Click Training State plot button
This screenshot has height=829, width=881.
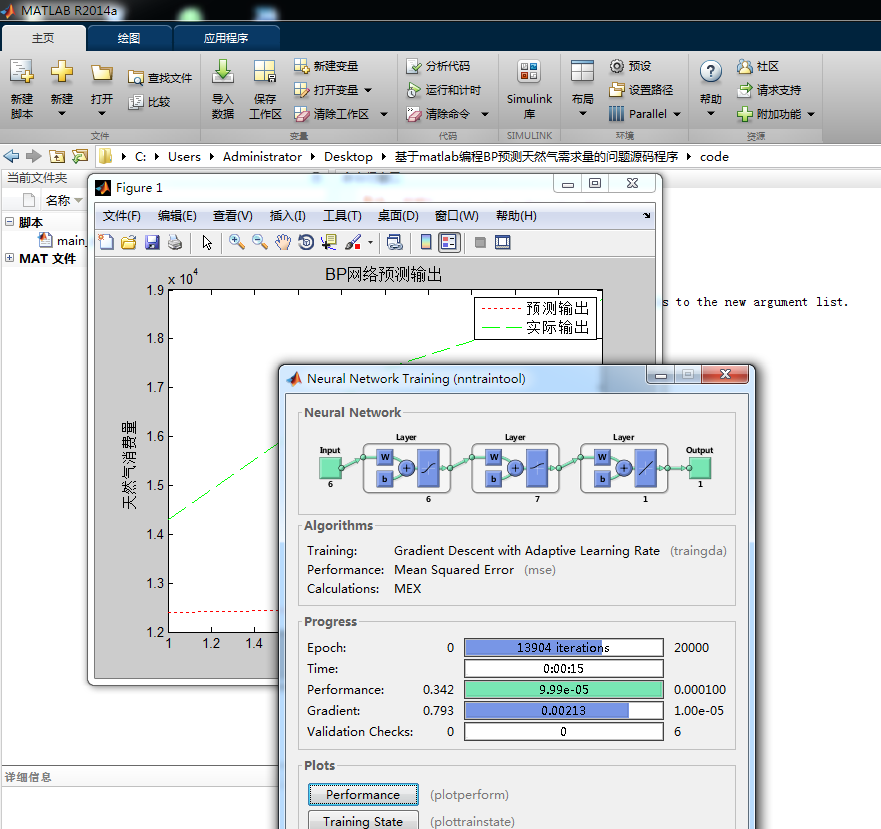click(363, 821)
